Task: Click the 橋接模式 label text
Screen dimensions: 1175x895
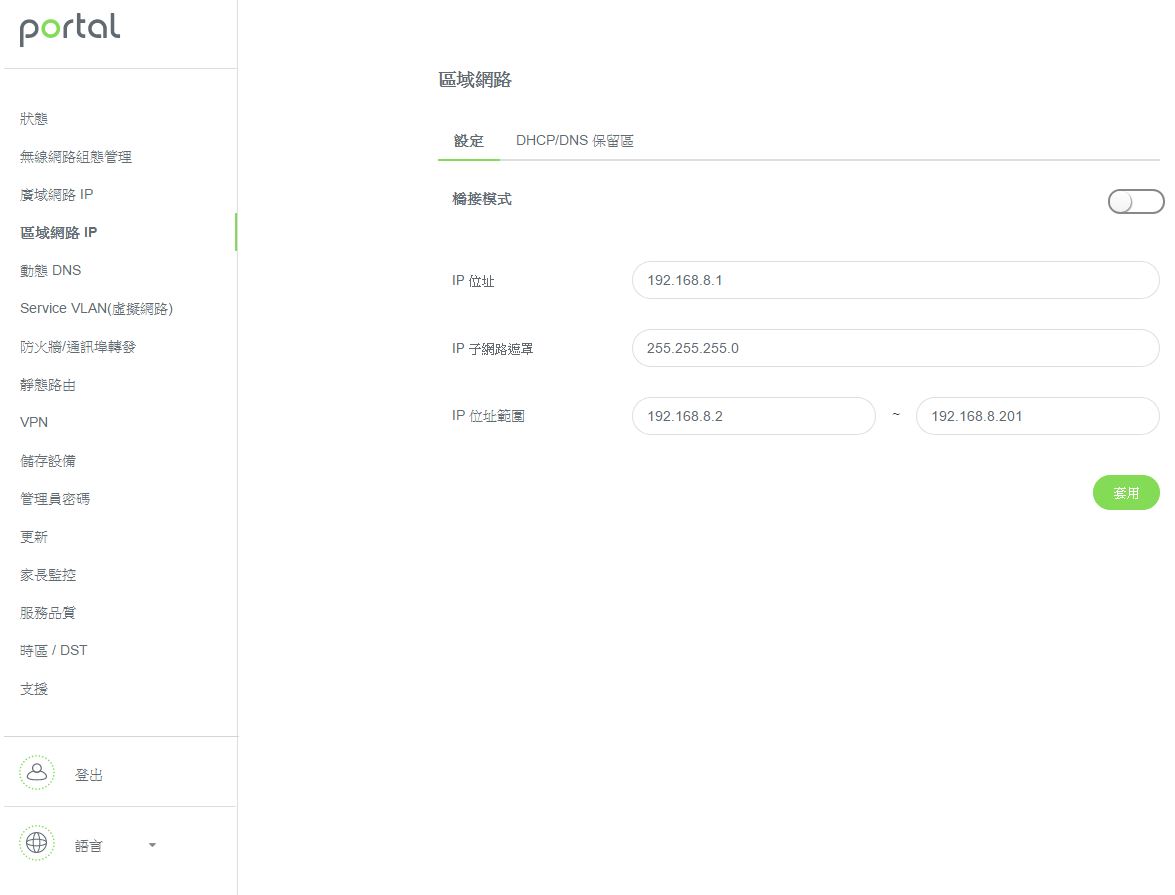Action: tap(482, 199)
